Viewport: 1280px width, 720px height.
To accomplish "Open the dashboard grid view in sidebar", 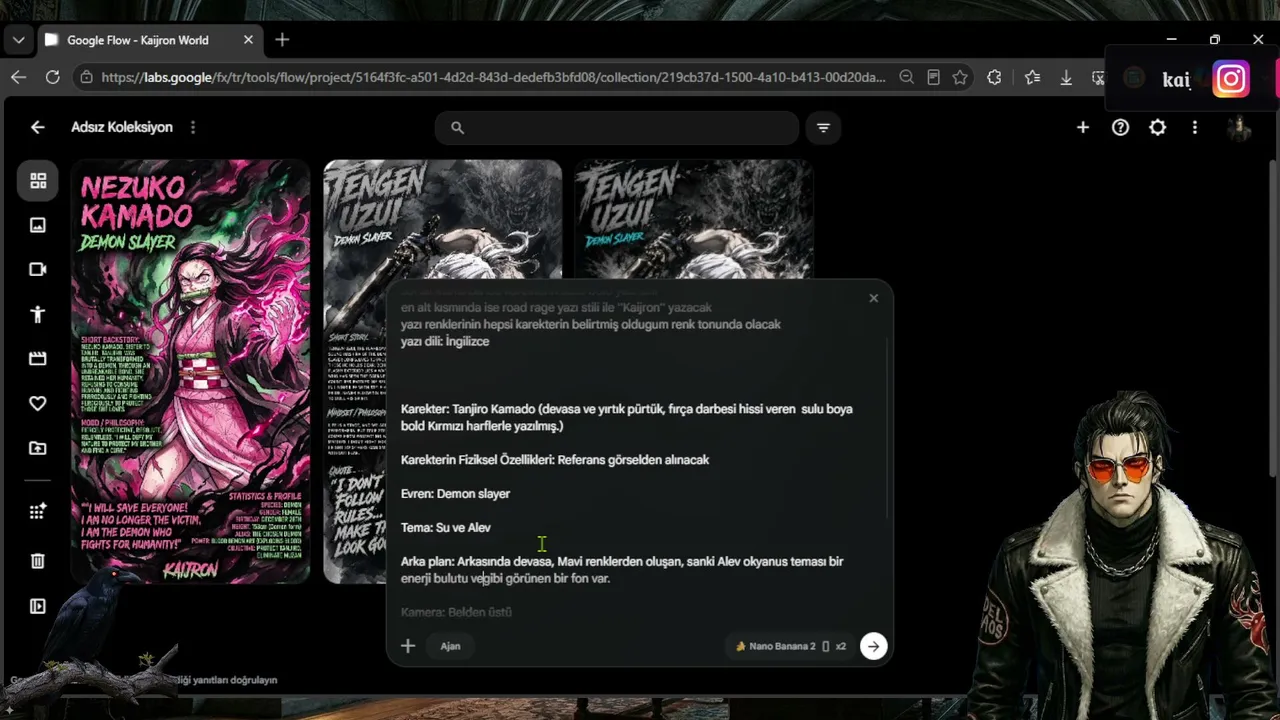I will coord(38,181).
